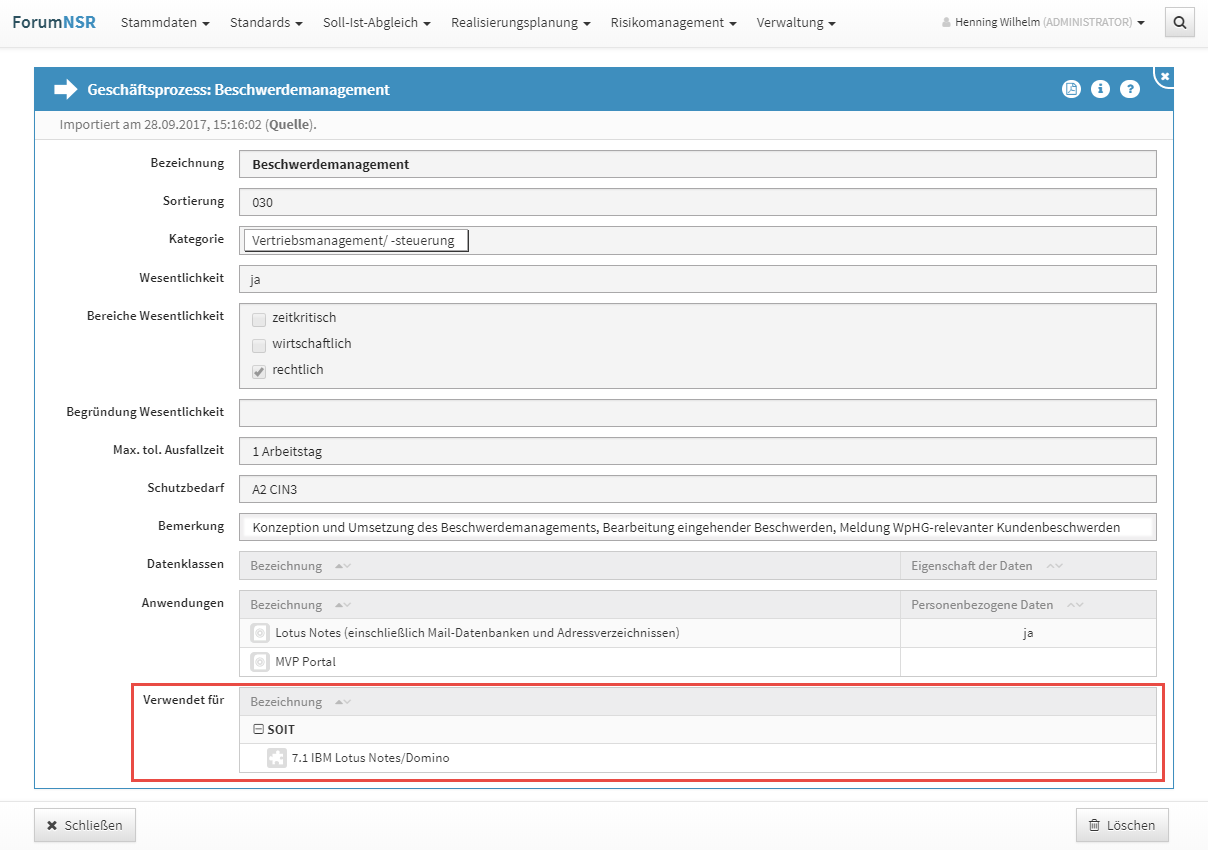Screen dimensions: 1208x850
Task: Click the Lotus Notes application icon
Action: point(259,633)
